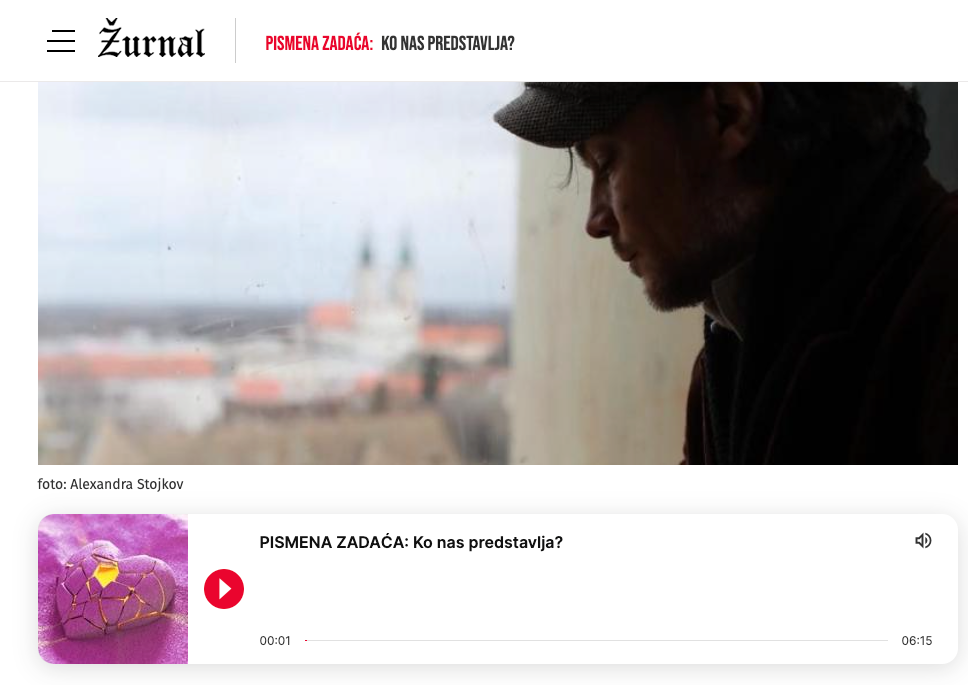Seek to the middle of the audio progress bar

[596, 641]
